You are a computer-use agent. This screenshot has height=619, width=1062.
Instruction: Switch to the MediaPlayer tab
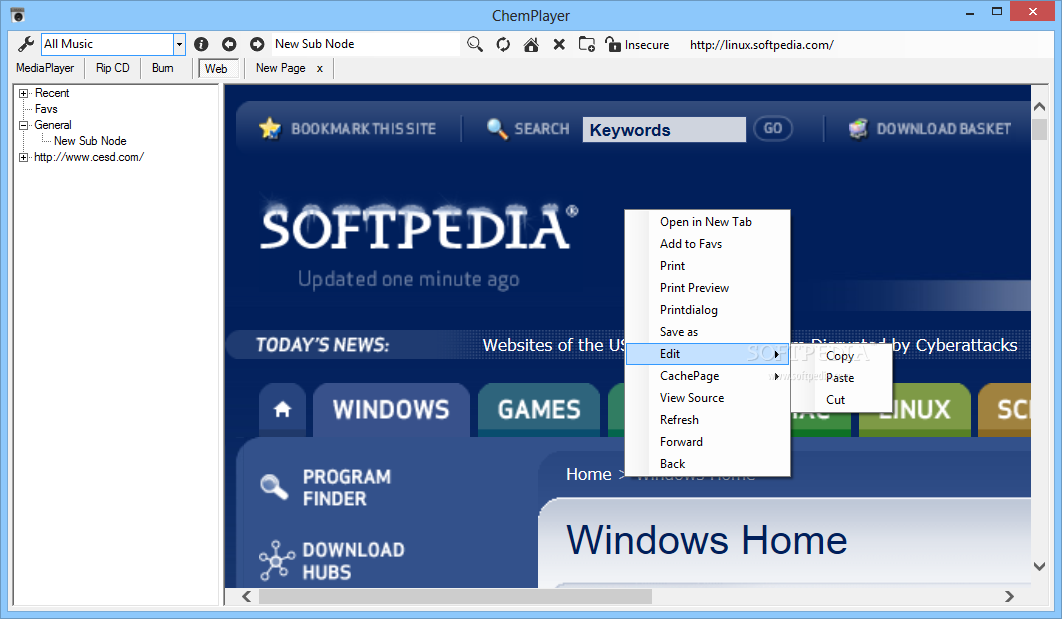(45, 68)
